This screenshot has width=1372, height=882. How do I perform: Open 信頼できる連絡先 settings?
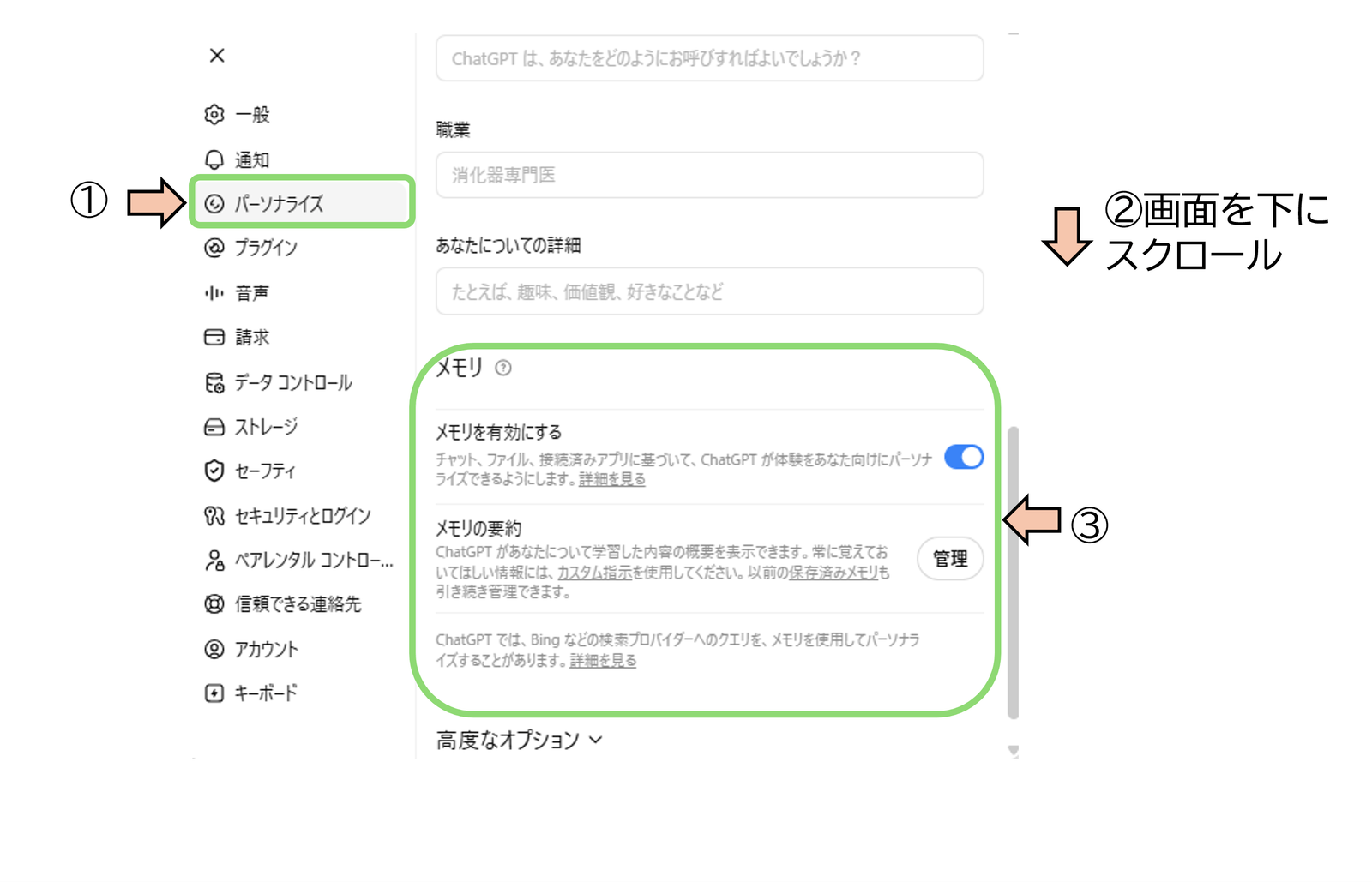[298, 604]
